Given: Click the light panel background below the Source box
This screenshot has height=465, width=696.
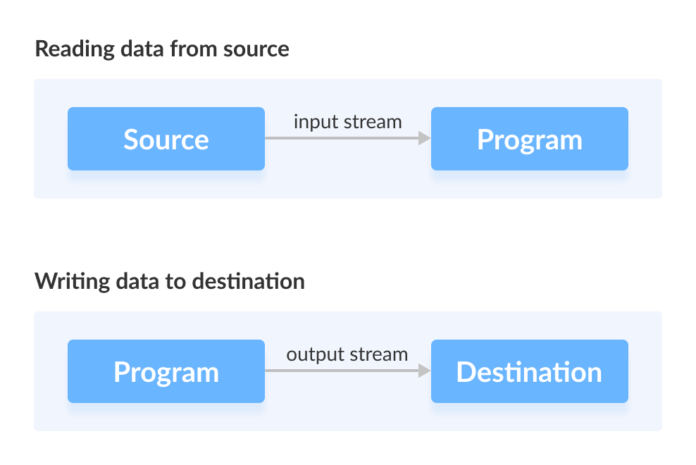Looking at the screenshot, I should (166, 185).
